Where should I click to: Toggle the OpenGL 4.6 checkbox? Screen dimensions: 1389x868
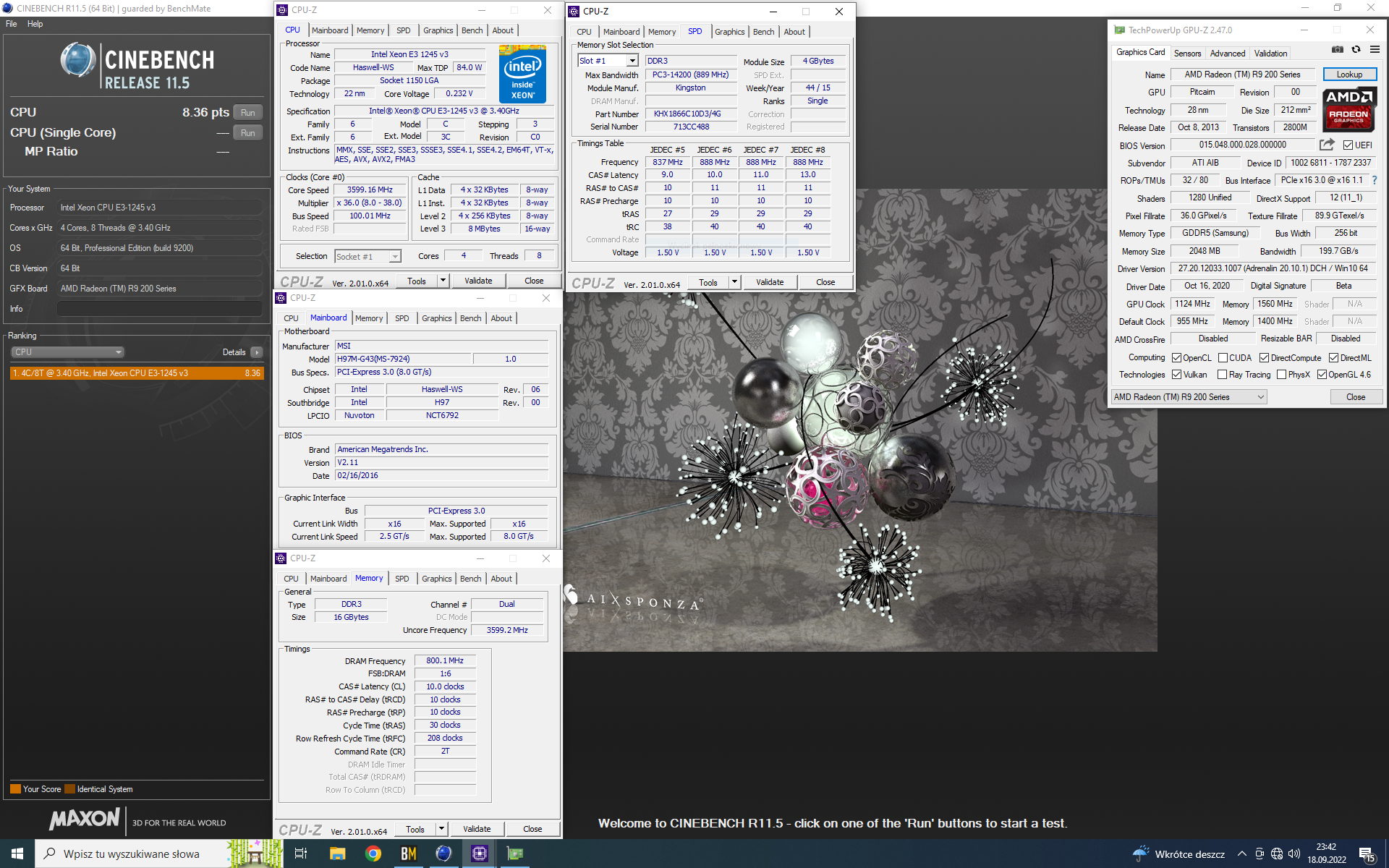1322,375
